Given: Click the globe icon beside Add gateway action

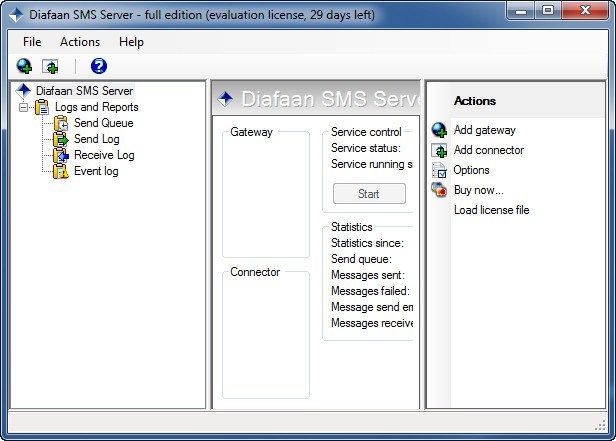Looking at the screenshot, I should coord(439,130).
